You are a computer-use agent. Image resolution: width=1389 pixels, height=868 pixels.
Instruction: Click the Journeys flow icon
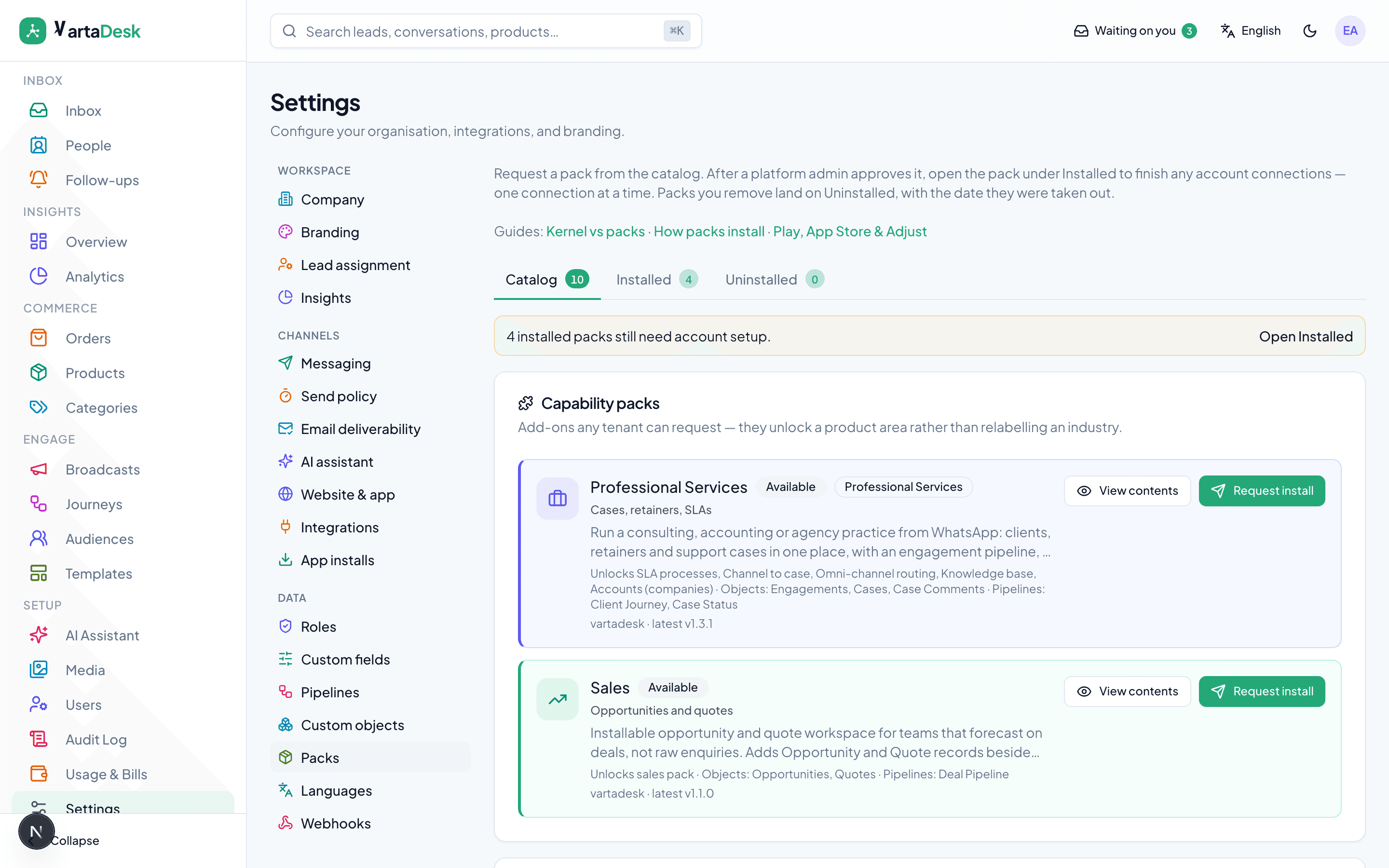[39, 504]
